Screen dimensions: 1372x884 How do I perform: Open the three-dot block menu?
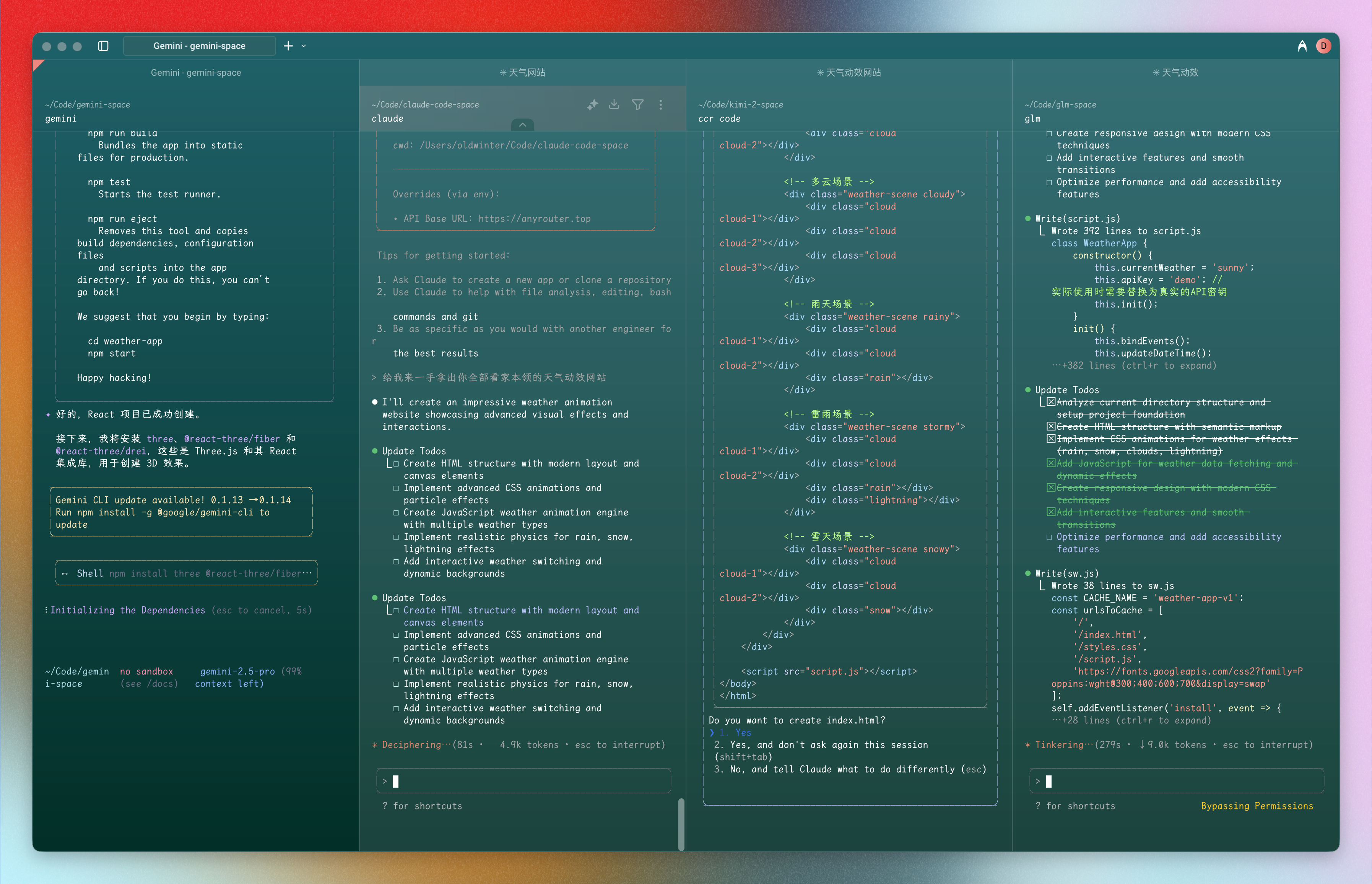[661, 104]
